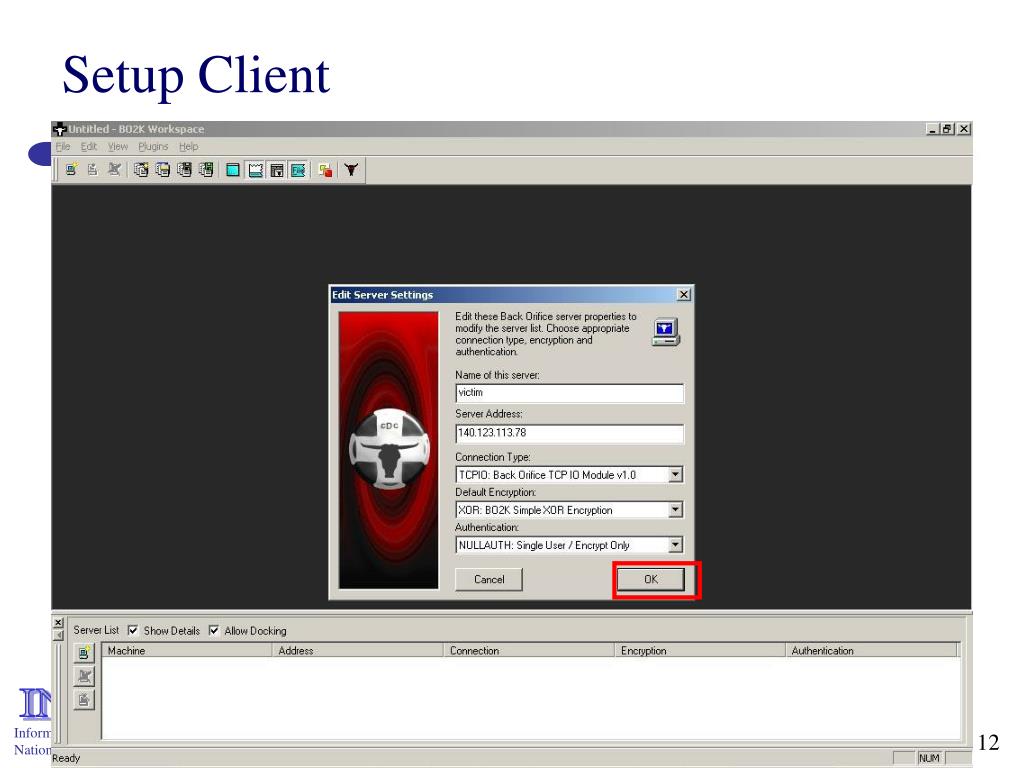
Task: Click the Connection column header
Action: pos(529,650)
